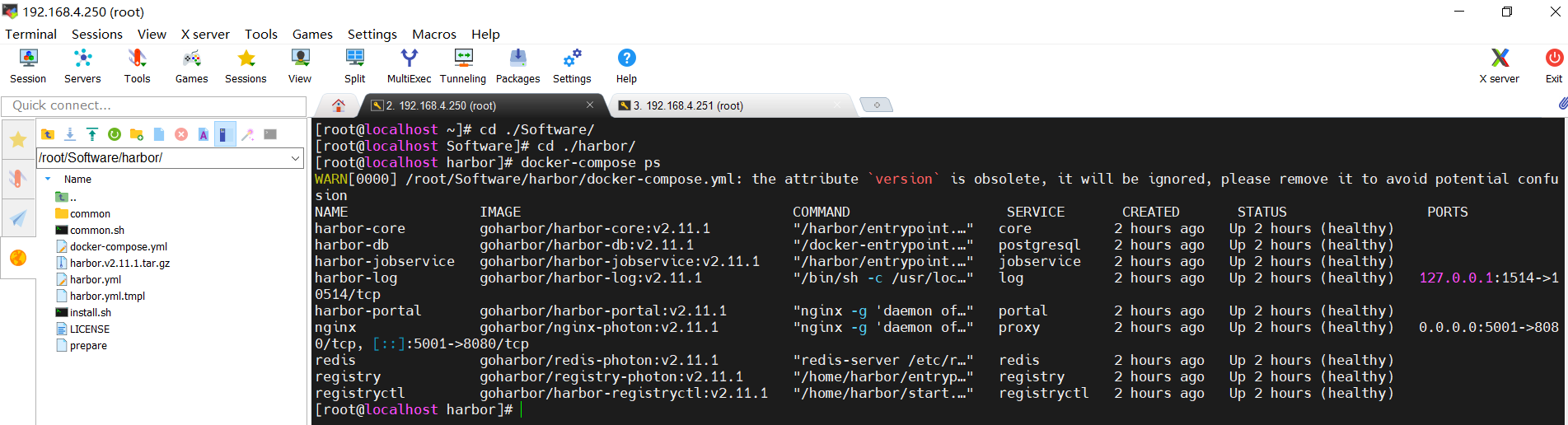The height and width of the screenshot is (425, 1568).
Task: Click the Quick connect input field
Action: 154,105
